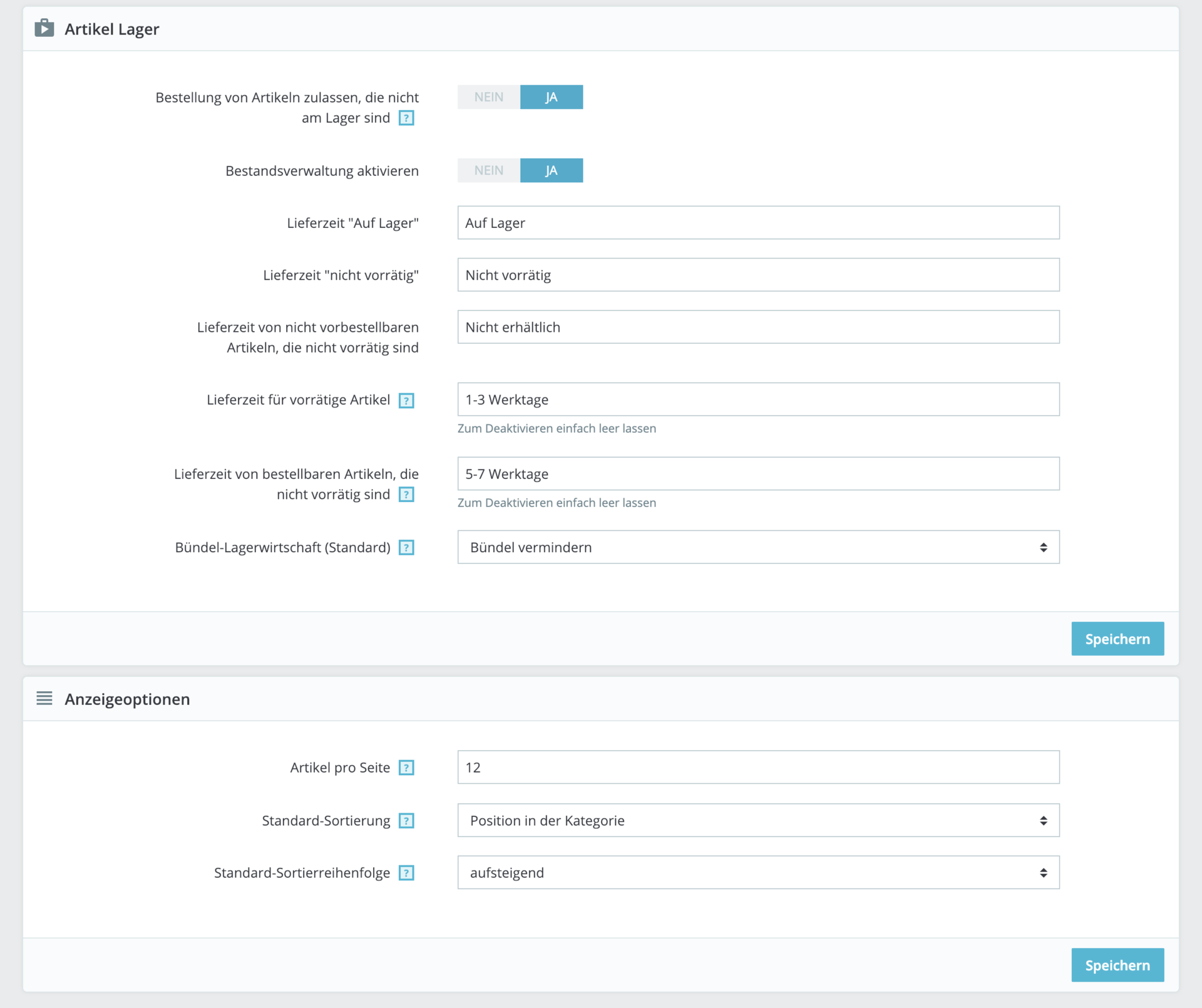Open the aufsteigend sort order dropdown
The width and height of the screenshot is (1202, 1008).
click(758, 872)
